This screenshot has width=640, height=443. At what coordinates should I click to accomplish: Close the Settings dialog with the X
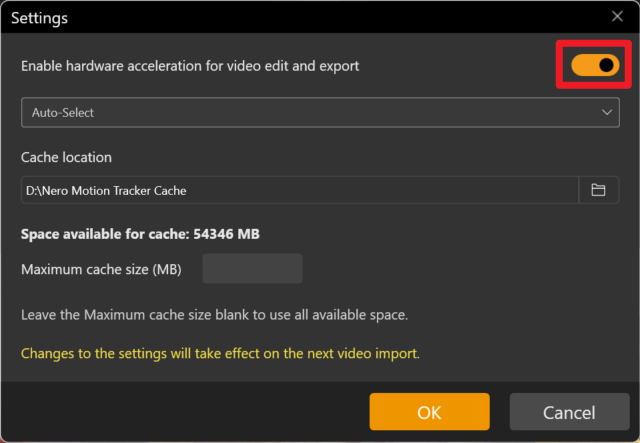coord(617,16)
